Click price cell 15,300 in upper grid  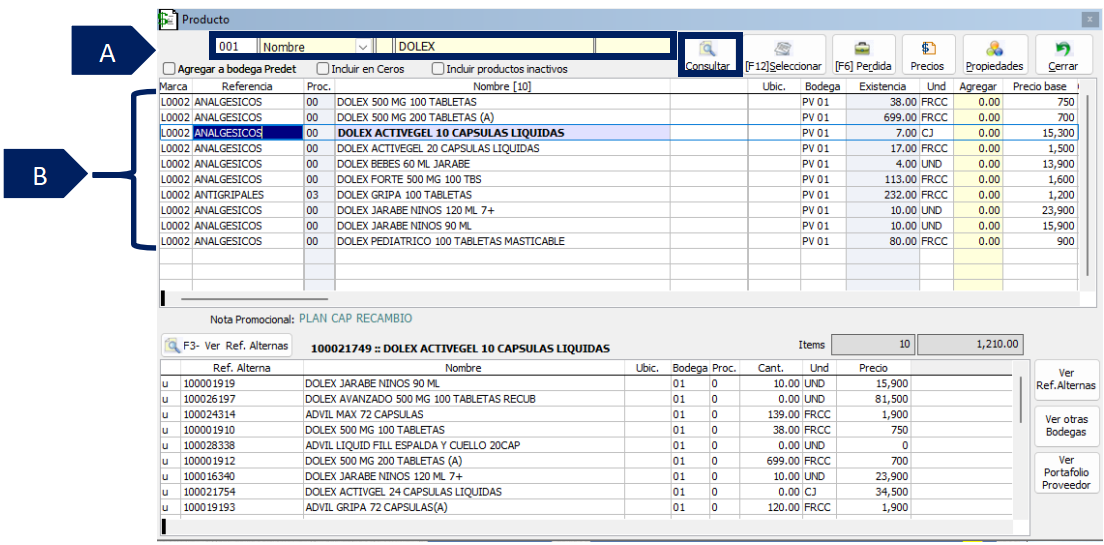point(1039,132)
